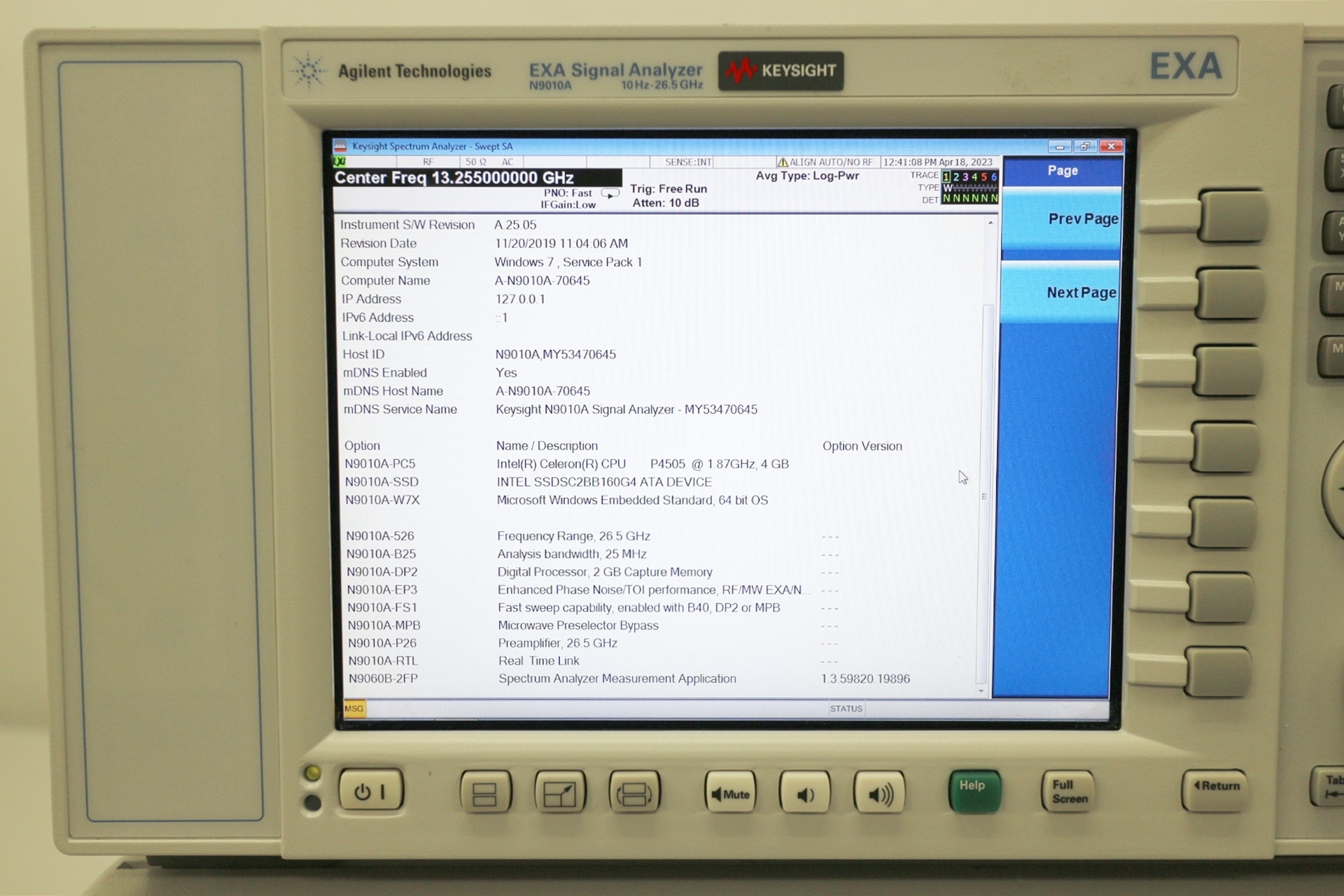Click the scrollbar up arrow
This screenshot has height=896, width=1344.
(990, 223)
